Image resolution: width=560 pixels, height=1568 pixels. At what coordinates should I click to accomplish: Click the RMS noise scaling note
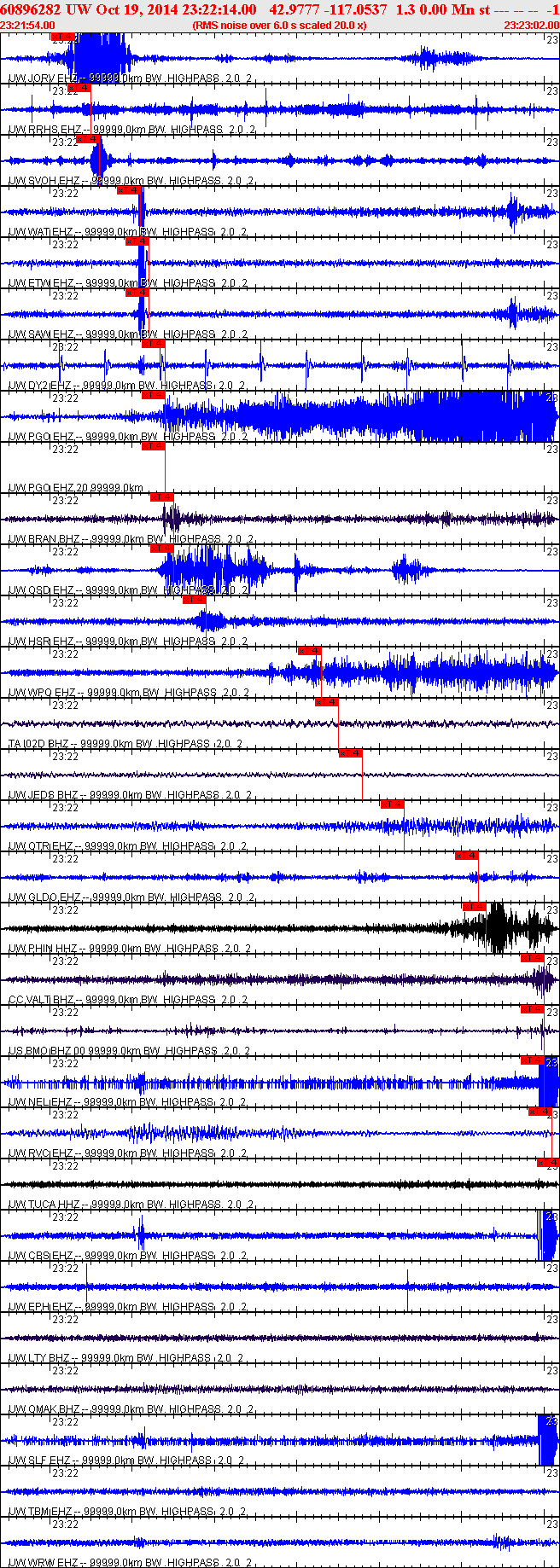click(280, 26)
